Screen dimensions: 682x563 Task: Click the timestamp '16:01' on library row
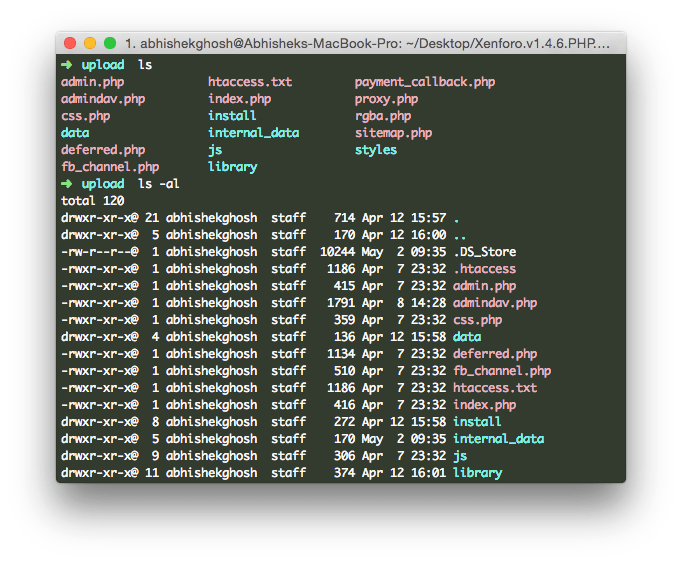click(x=428, y=473)
